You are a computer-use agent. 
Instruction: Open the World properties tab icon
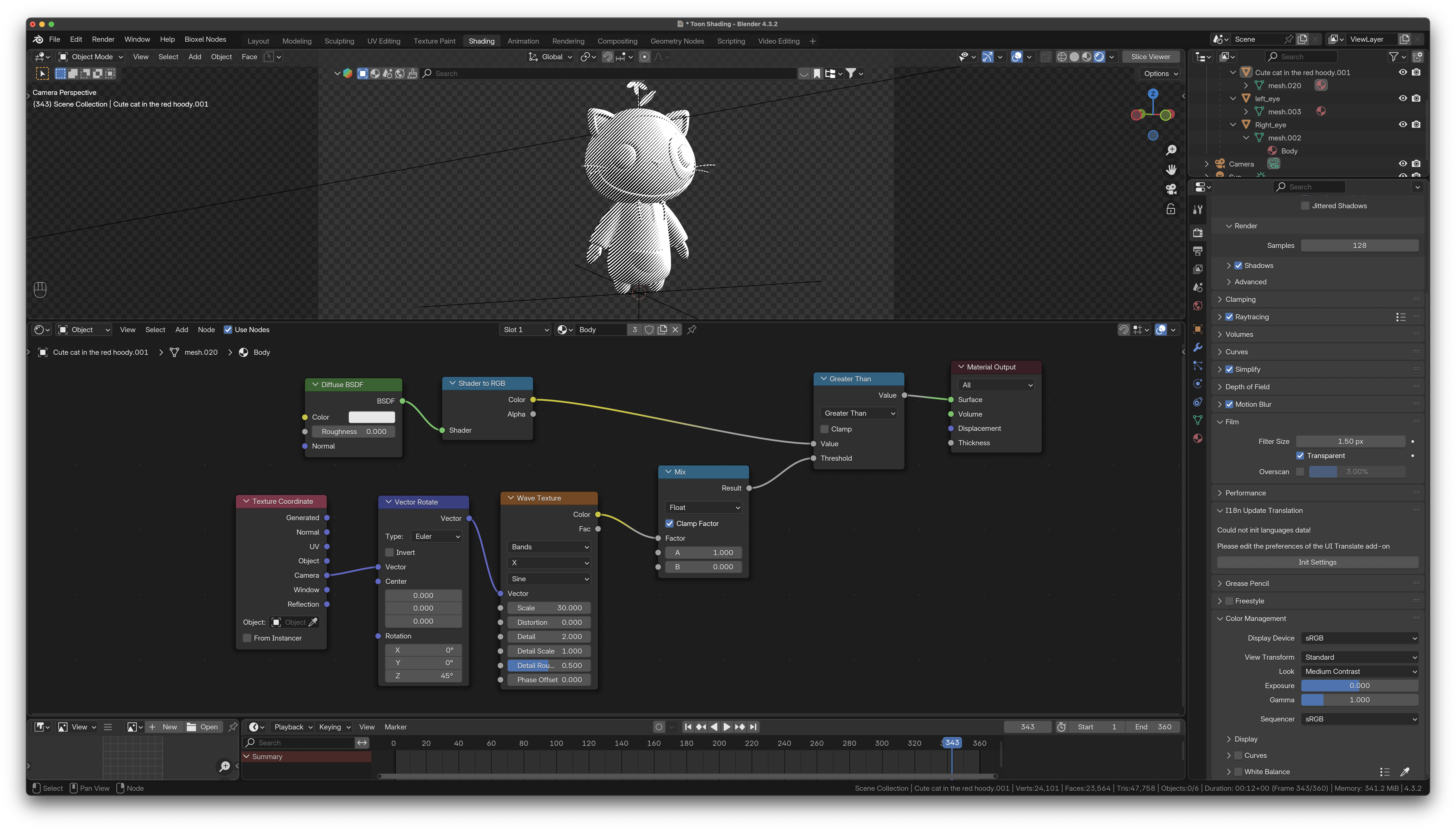1198,306
